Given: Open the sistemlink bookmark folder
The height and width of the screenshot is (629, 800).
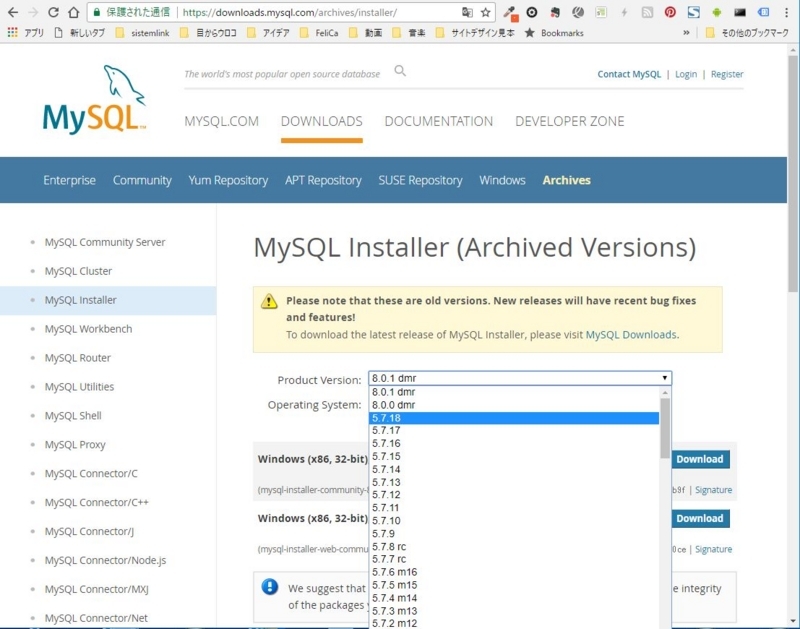Looking at the screenshot, I should click(142, 33).
